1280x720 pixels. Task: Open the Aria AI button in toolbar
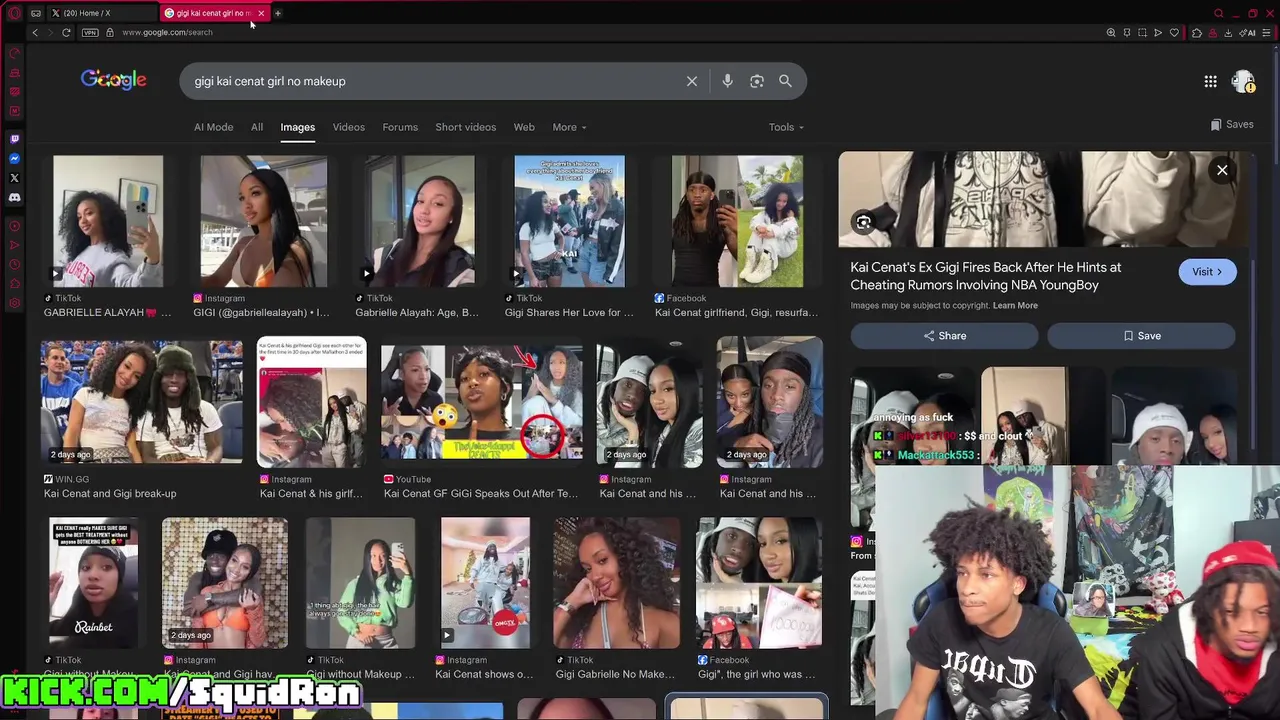point(1247,32)
